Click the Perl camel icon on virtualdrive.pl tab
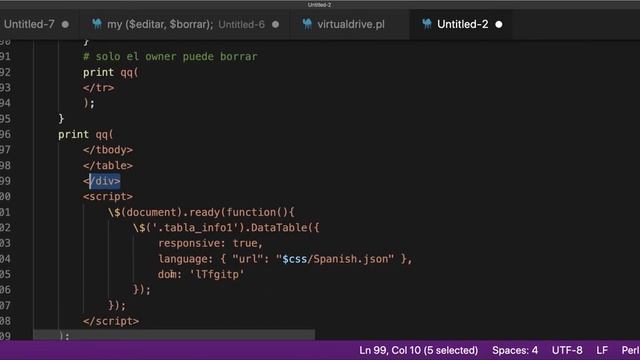This screenshot has width=640, height=360. (x=307, y=24)
